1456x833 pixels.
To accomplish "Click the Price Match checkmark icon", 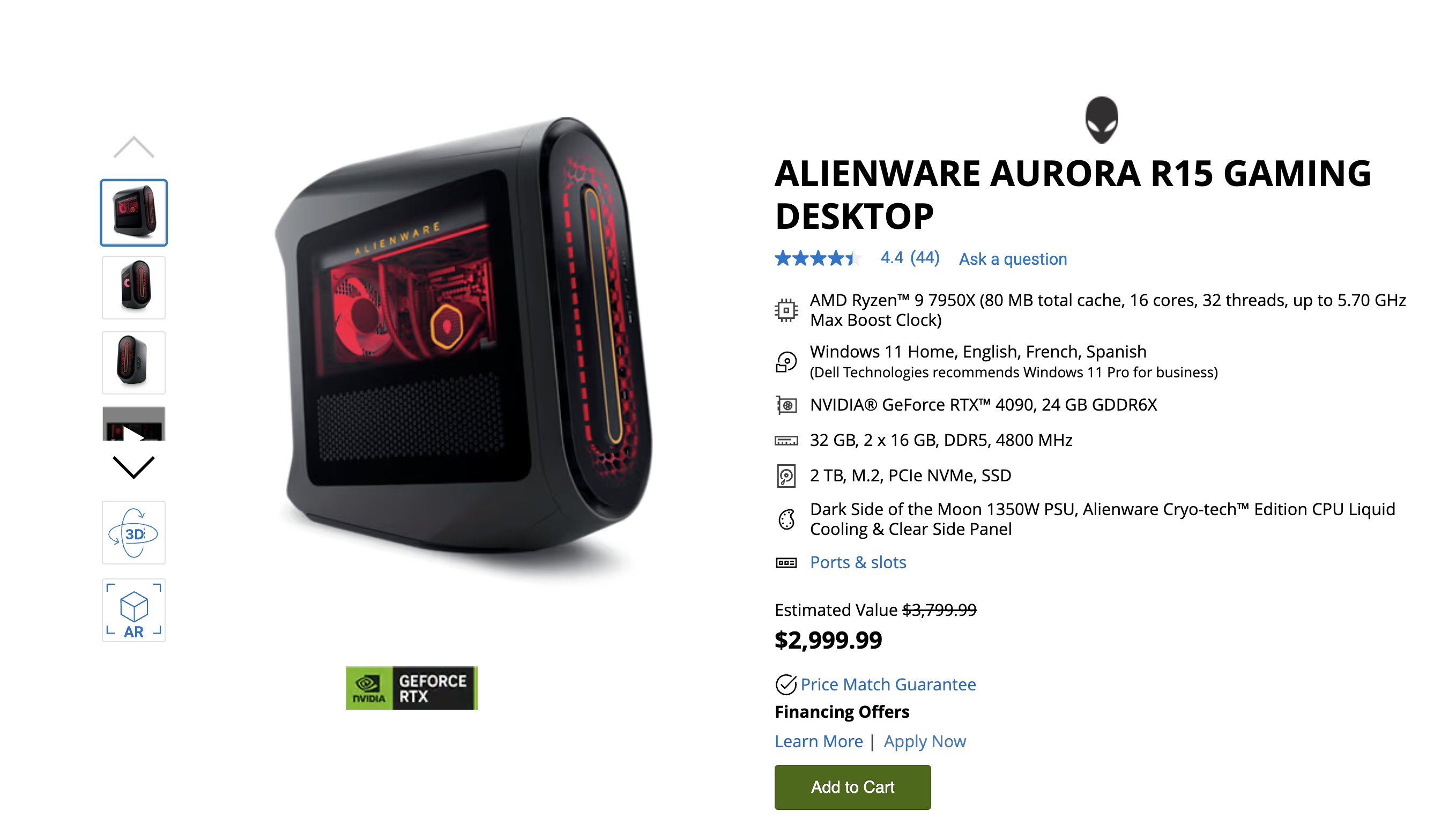I will coord(785,684).
